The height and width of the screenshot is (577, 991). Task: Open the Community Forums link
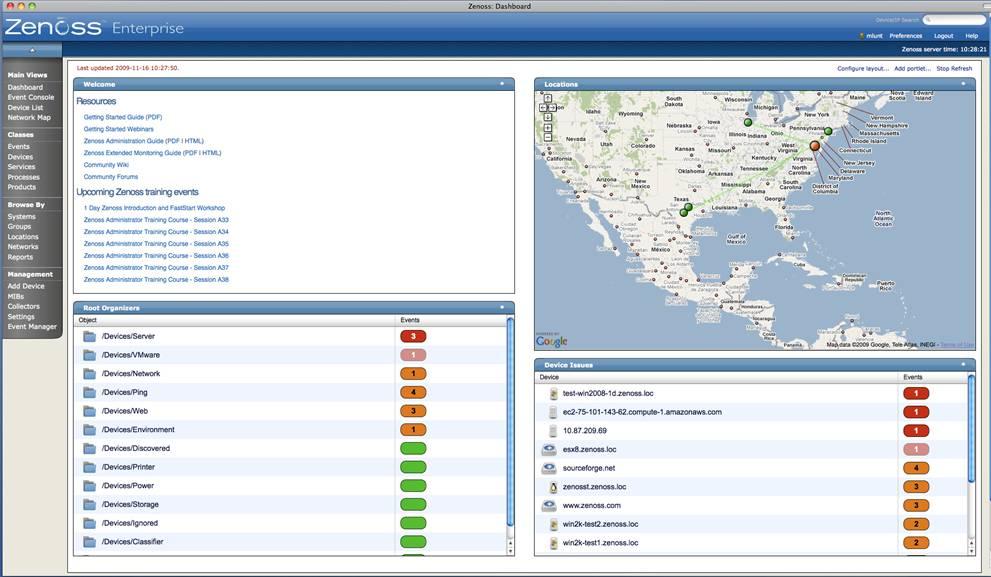tap(111, 177)
